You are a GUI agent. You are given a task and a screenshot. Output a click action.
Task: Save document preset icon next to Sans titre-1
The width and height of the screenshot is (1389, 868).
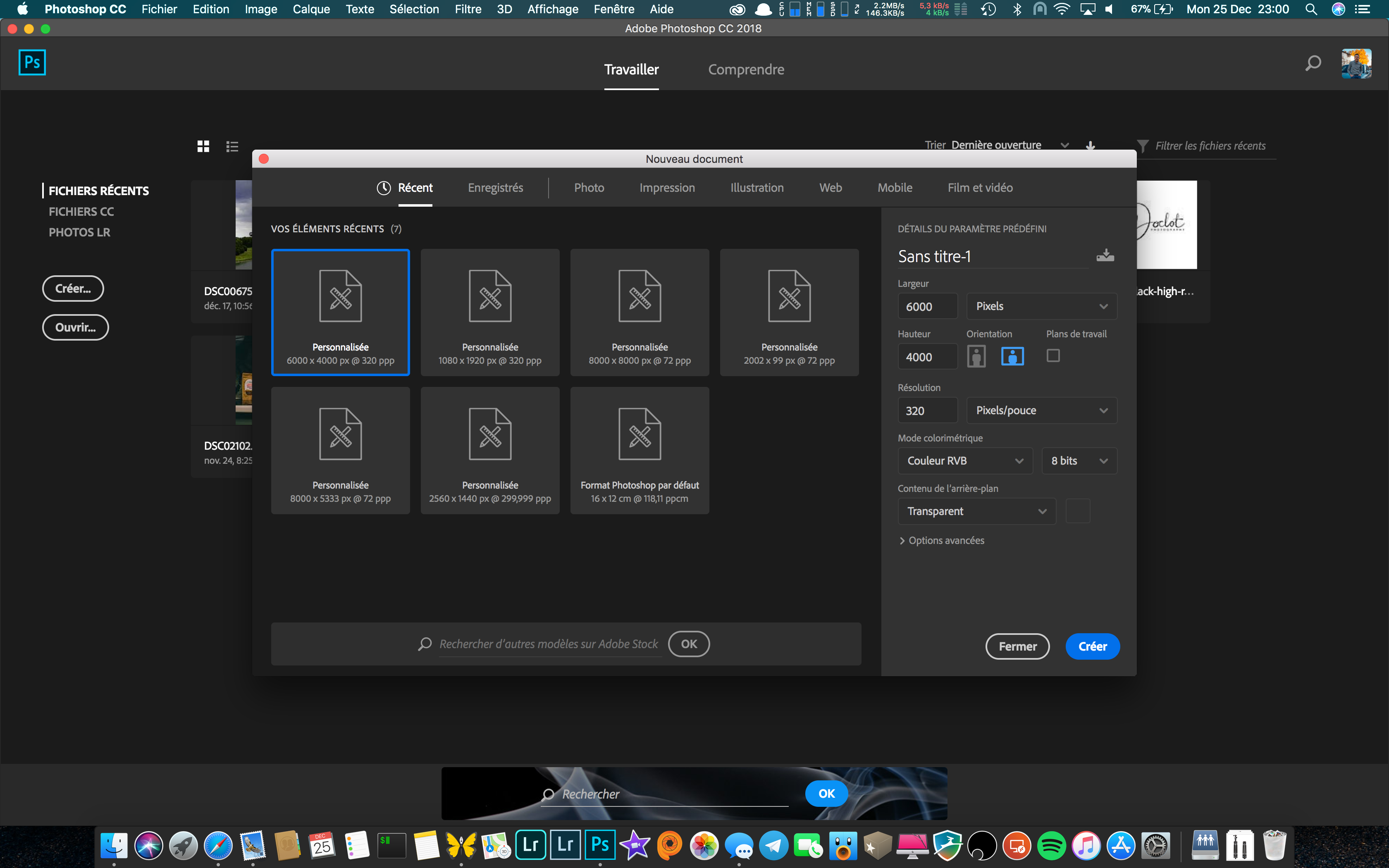pyautogui.click(x=1105, y=255)
